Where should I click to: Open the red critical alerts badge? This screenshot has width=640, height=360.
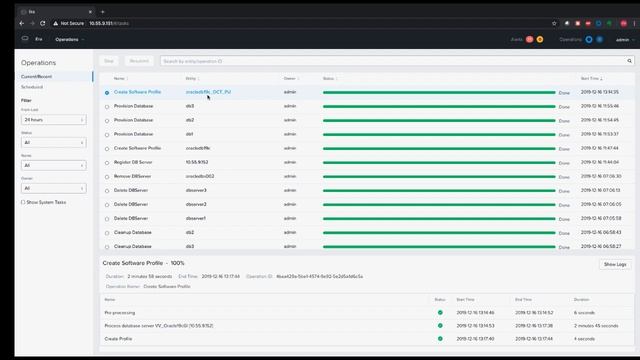click(529, 39)
